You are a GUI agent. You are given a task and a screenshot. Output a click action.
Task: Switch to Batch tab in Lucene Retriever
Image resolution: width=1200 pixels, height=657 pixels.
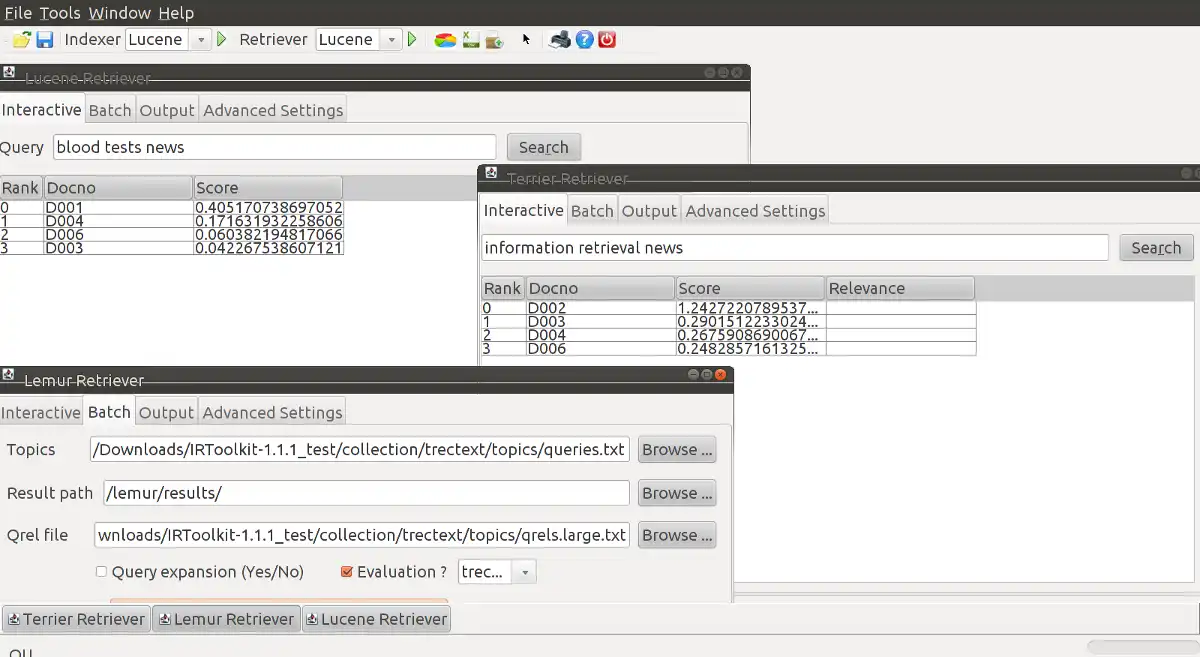[110, 111]
